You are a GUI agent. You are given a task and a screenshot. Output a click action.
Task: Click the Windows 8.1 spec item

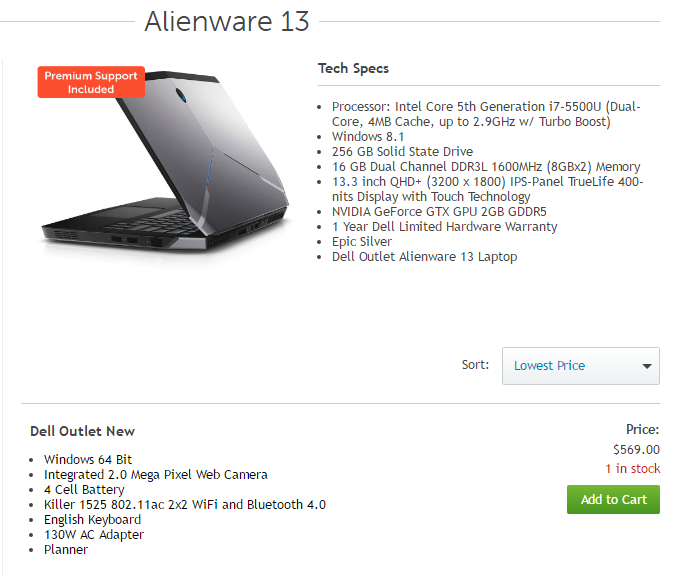368,136
